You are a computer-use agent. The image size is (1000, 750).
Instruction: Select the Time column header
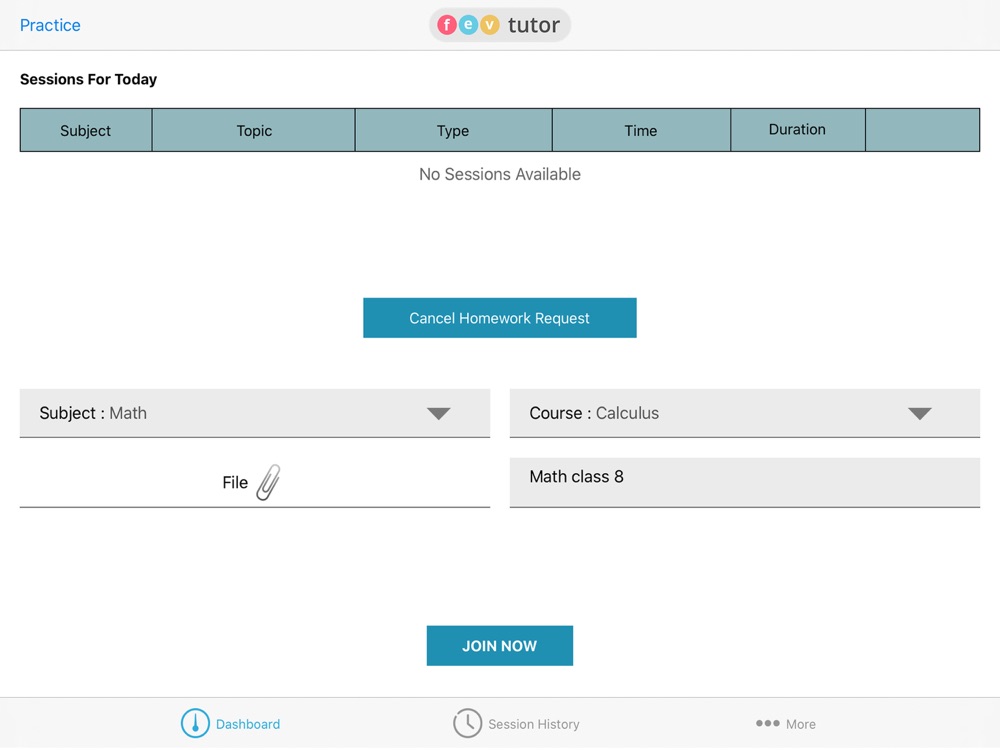(641, 130)
